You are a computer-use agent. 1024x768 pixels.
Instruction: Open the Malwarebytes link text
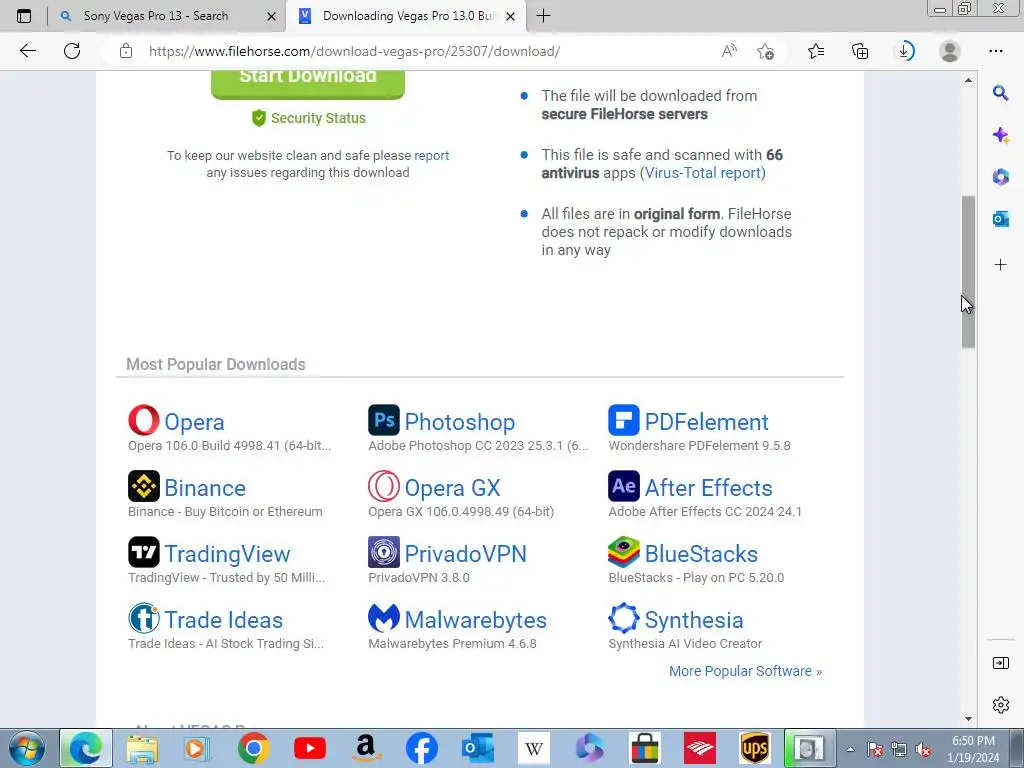point(475,620)
